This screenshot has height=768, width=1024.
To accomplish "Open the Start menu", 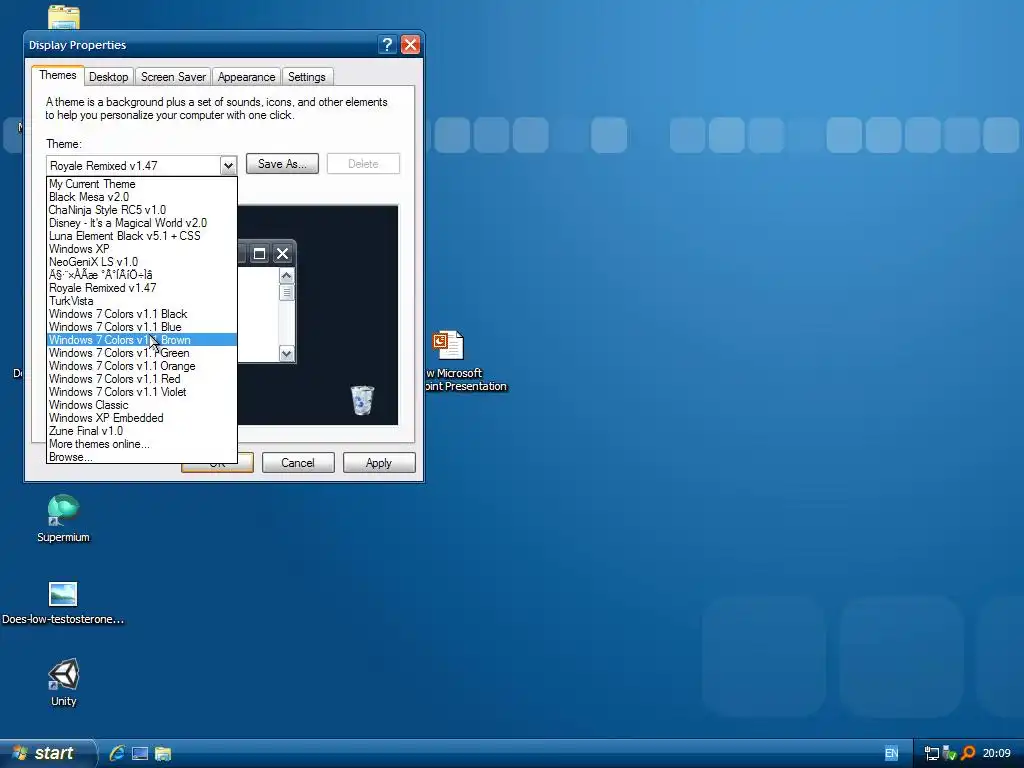I will pyautogui.click(x=46, y=753).
